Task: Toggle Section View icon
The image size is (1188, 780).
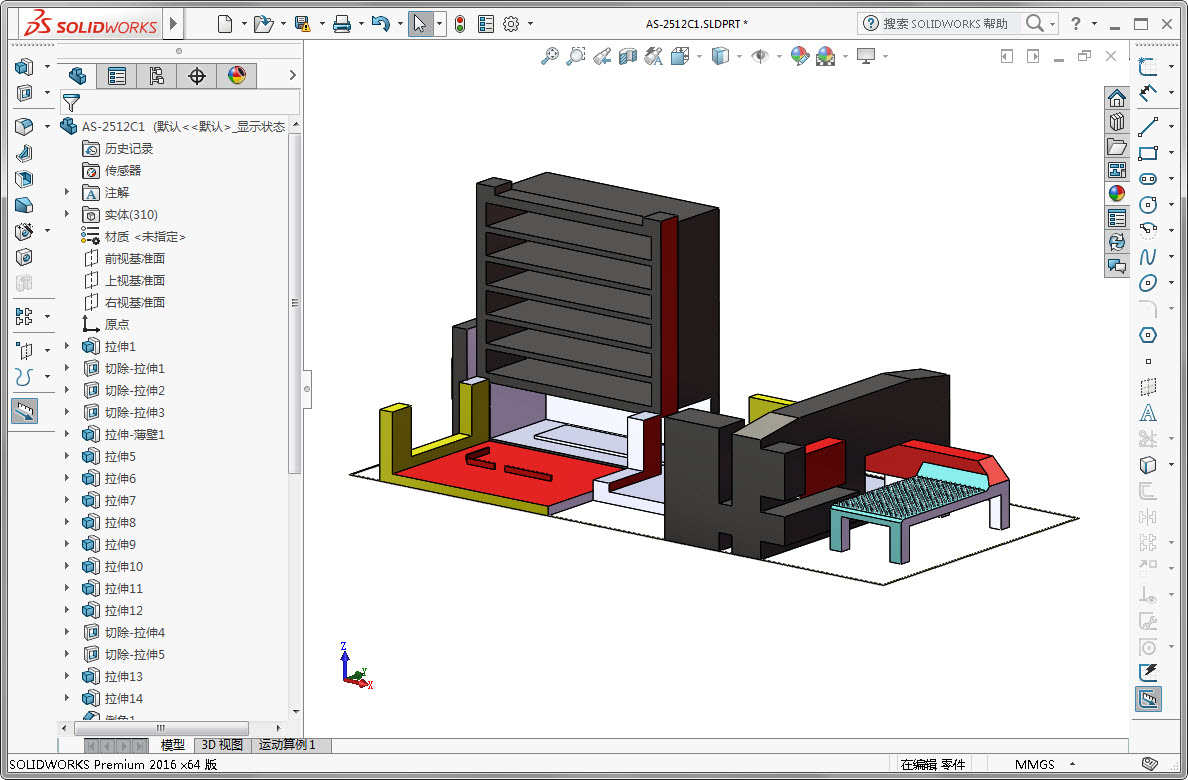Action: point(628,56)
